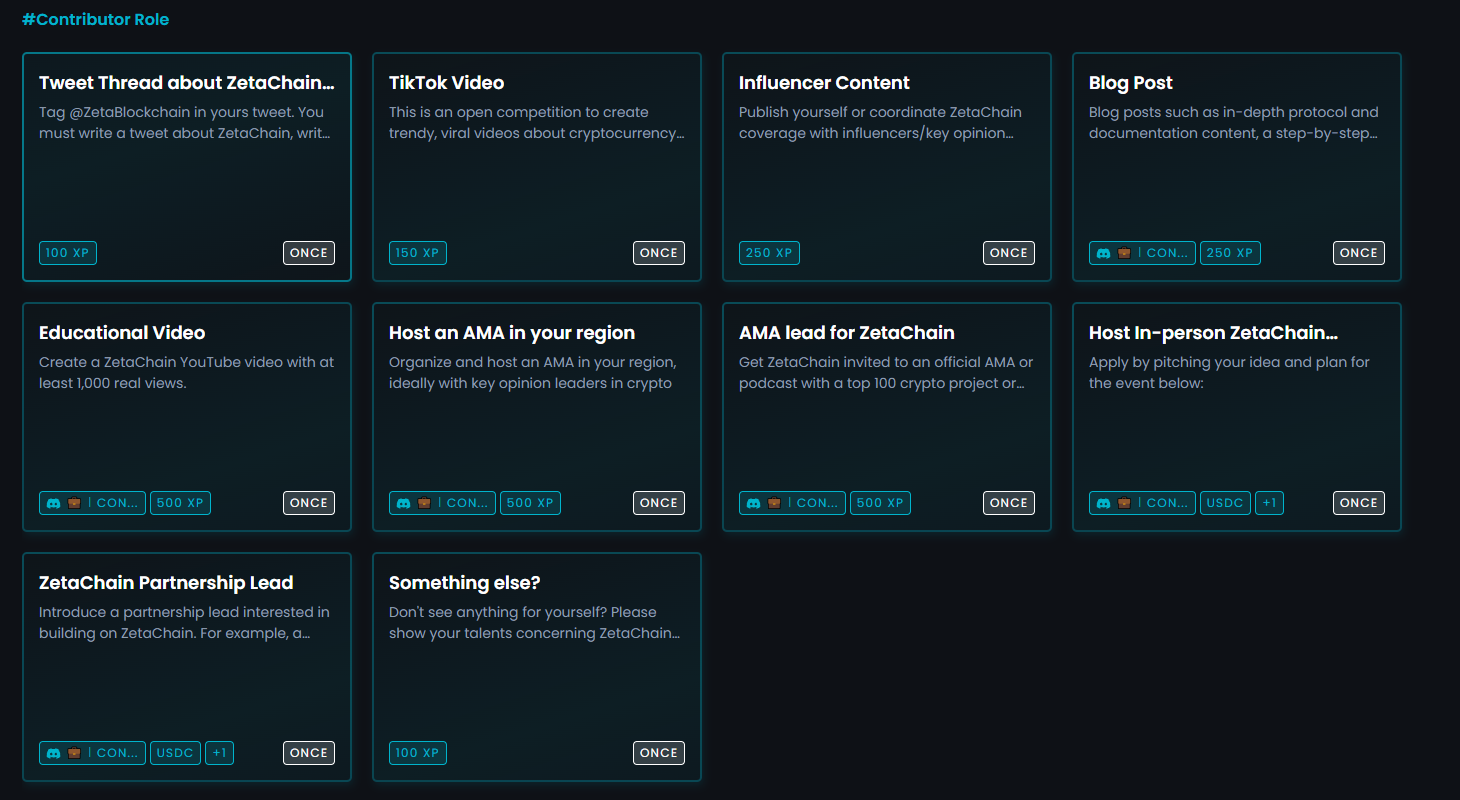Open the TikTok Video quest title
Image resolution: width=1460 pixels, height=800 pixels.
coord(447,83)
